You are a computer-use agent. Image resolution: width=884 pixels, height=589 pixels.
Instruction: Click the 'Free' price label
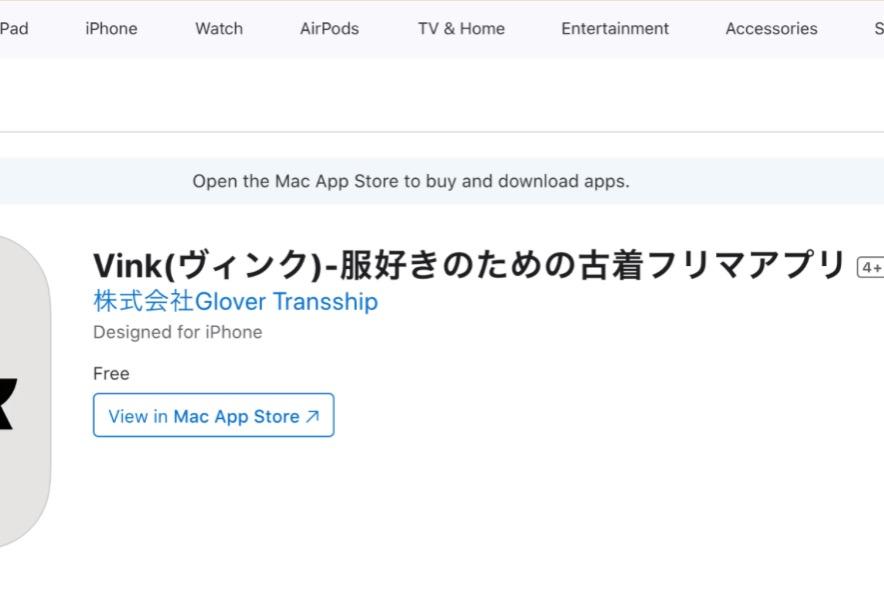111,374
